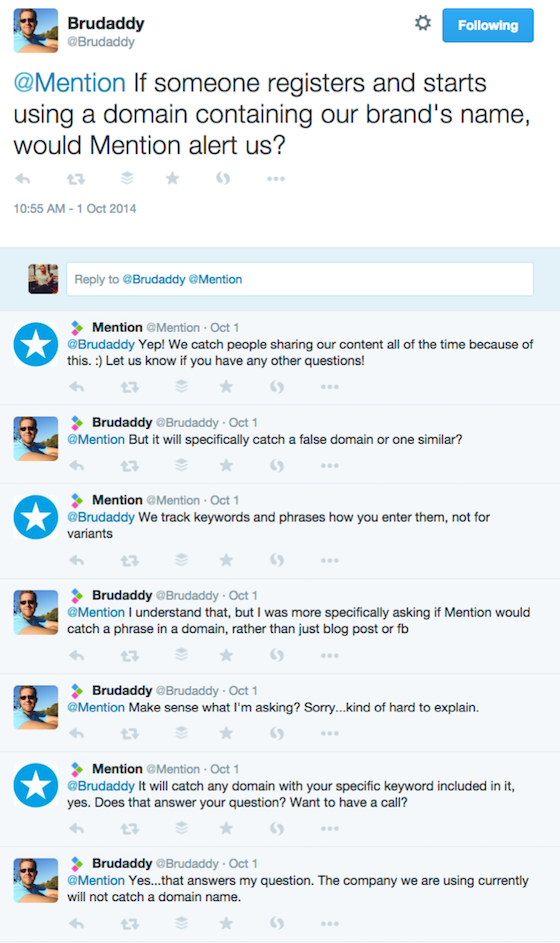560x943 pixels.
Task: Open the gear settings menu beside Following
Action: click(423, 23)
